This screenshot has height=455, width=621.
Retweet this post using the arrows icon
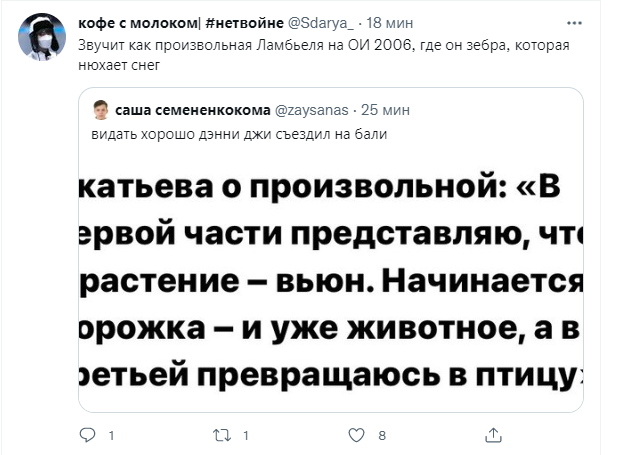[223, 435]
